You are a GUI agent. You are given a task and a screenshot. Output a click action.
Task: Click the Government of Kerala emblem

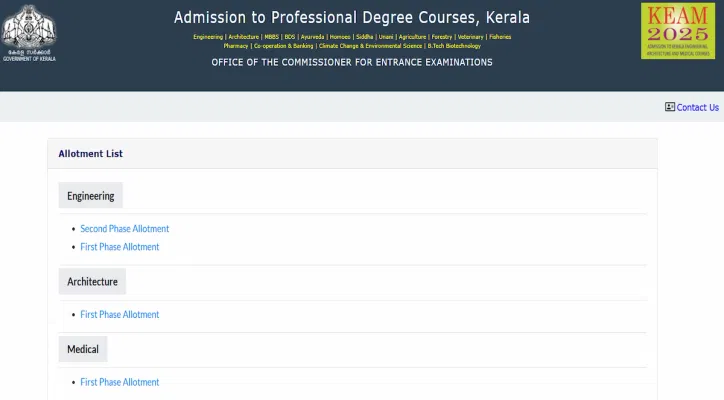point(28,26)
